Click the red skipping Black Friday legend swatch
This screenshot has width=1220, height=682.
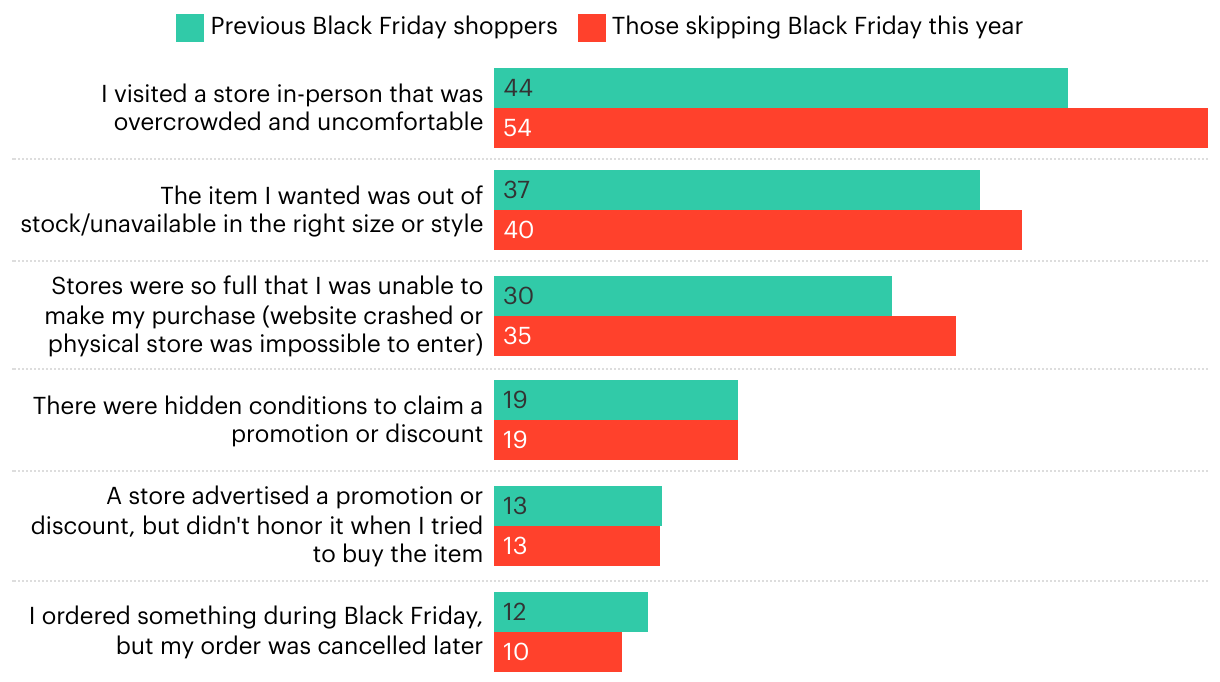pyautogui.click(x=592, y=27)
